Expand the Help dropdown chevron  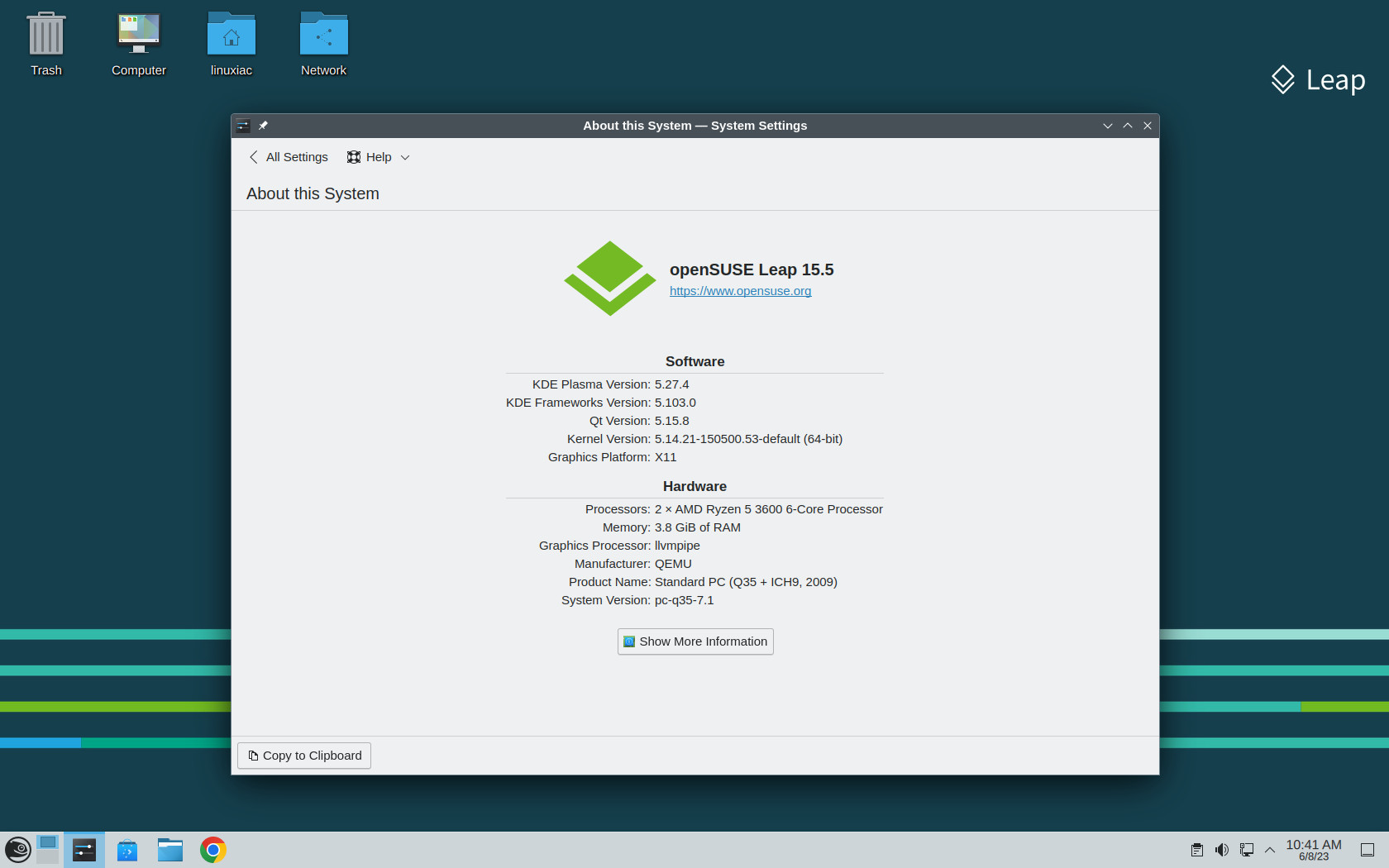[x=405, y=157]
